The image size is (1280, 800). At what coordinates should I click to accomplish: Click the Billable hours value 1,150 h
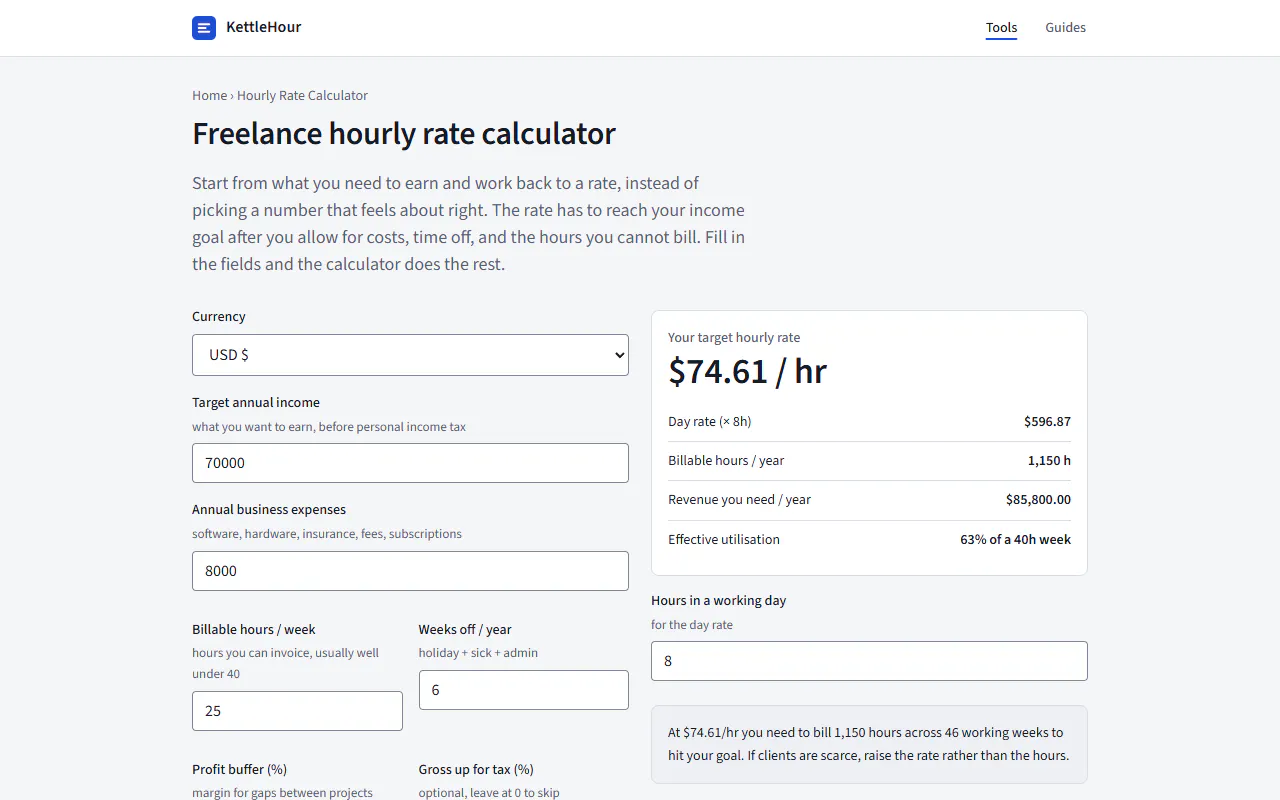[1049, 461]
